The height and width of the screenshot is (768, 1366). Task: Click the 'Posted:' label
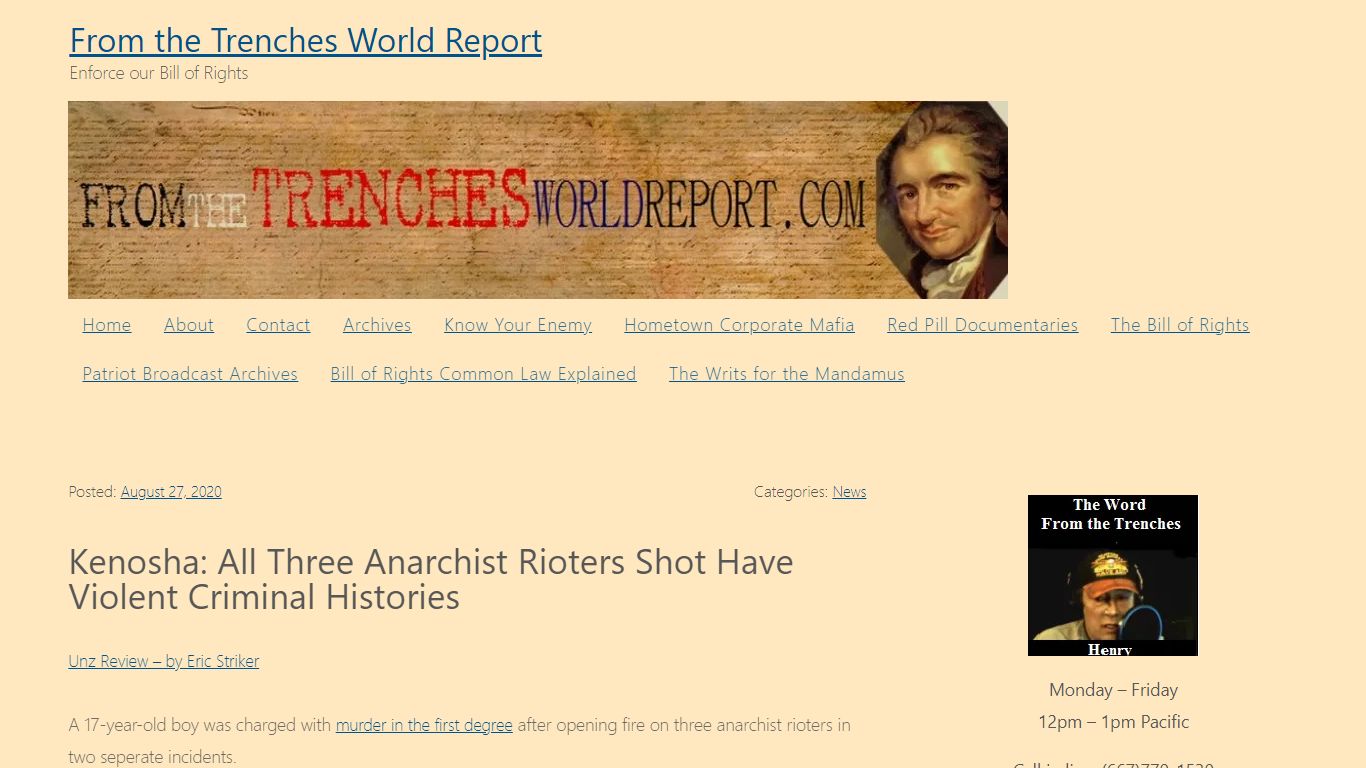[93, 492]
